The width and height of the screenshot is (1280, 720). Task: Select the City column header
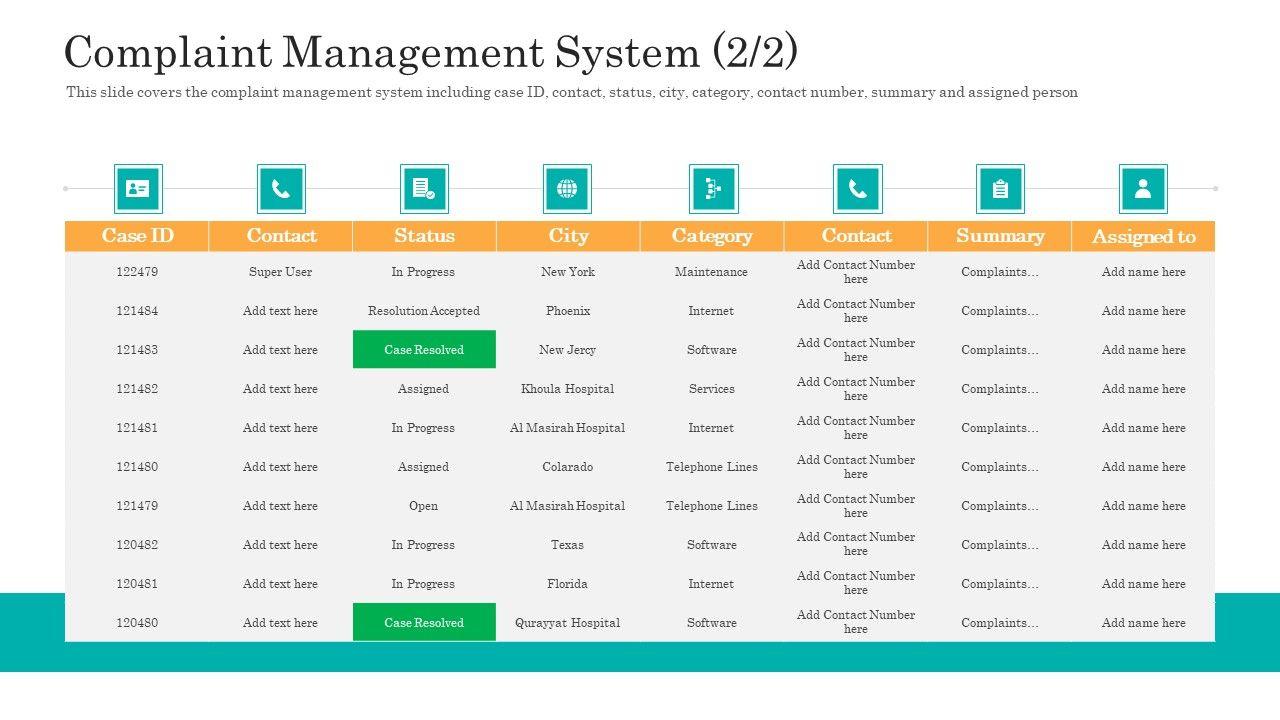pyautogui.click(x=568, y=236)
